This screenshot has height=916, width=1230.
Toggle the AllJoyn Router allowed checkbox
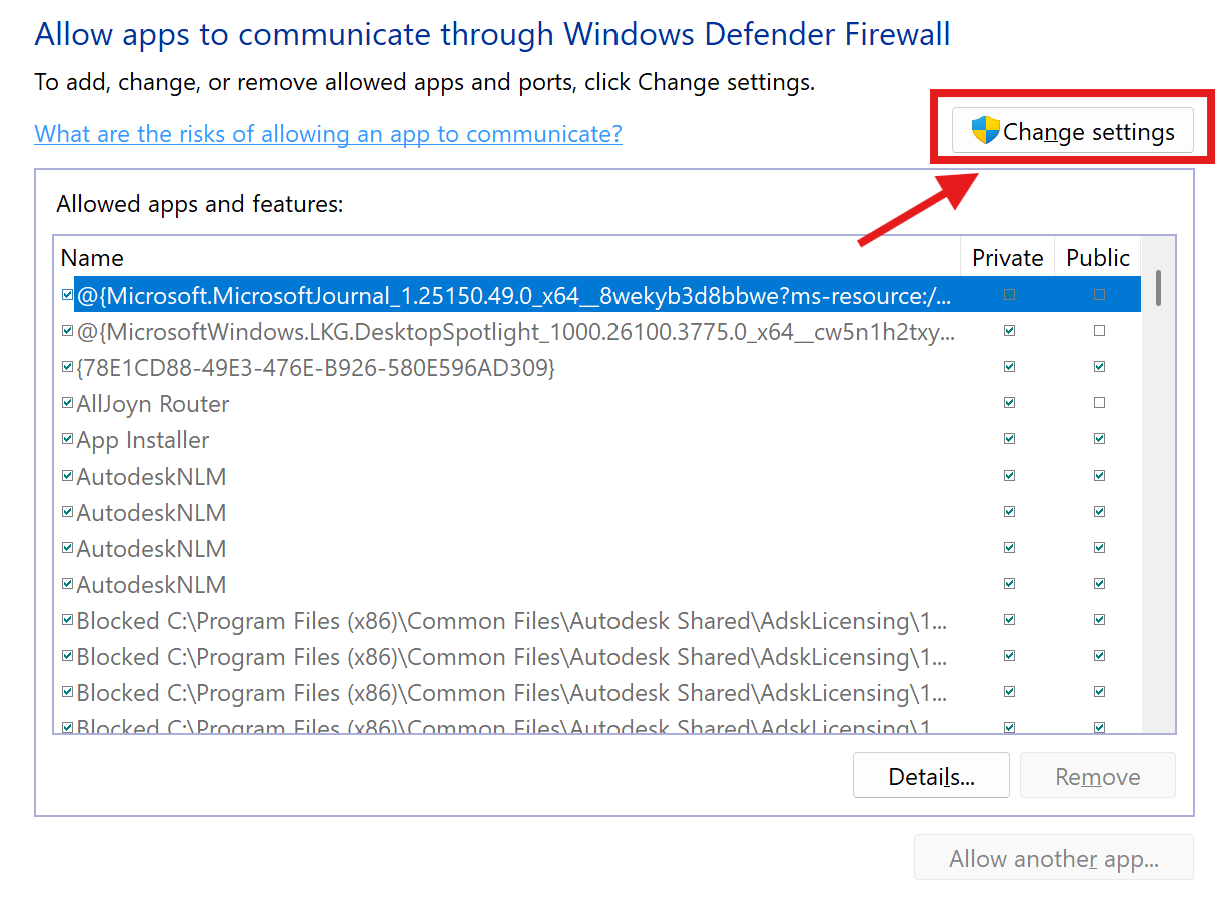(67, 404)
